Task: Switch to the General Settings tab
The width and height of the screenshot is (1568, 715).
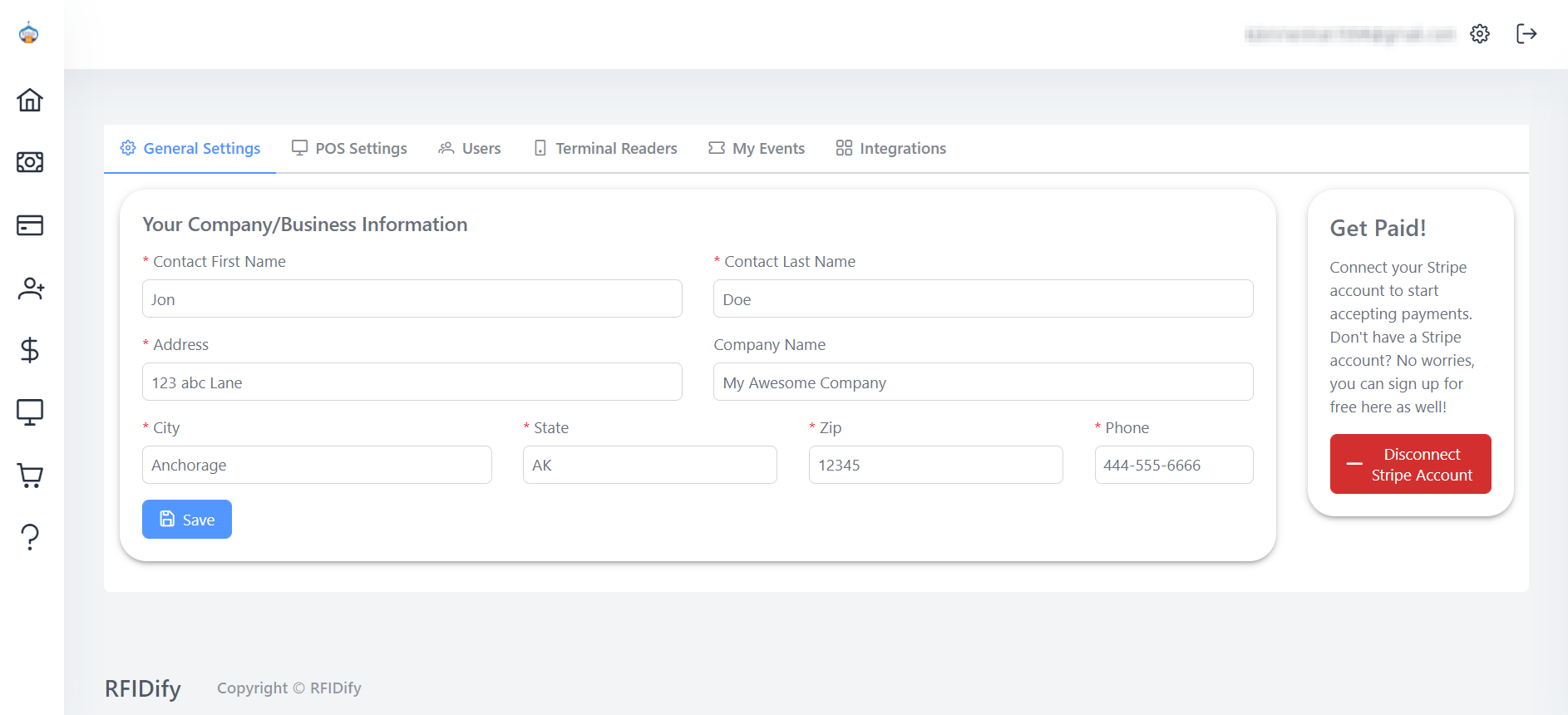Action: pyautogui.click(x=190, y=148)
